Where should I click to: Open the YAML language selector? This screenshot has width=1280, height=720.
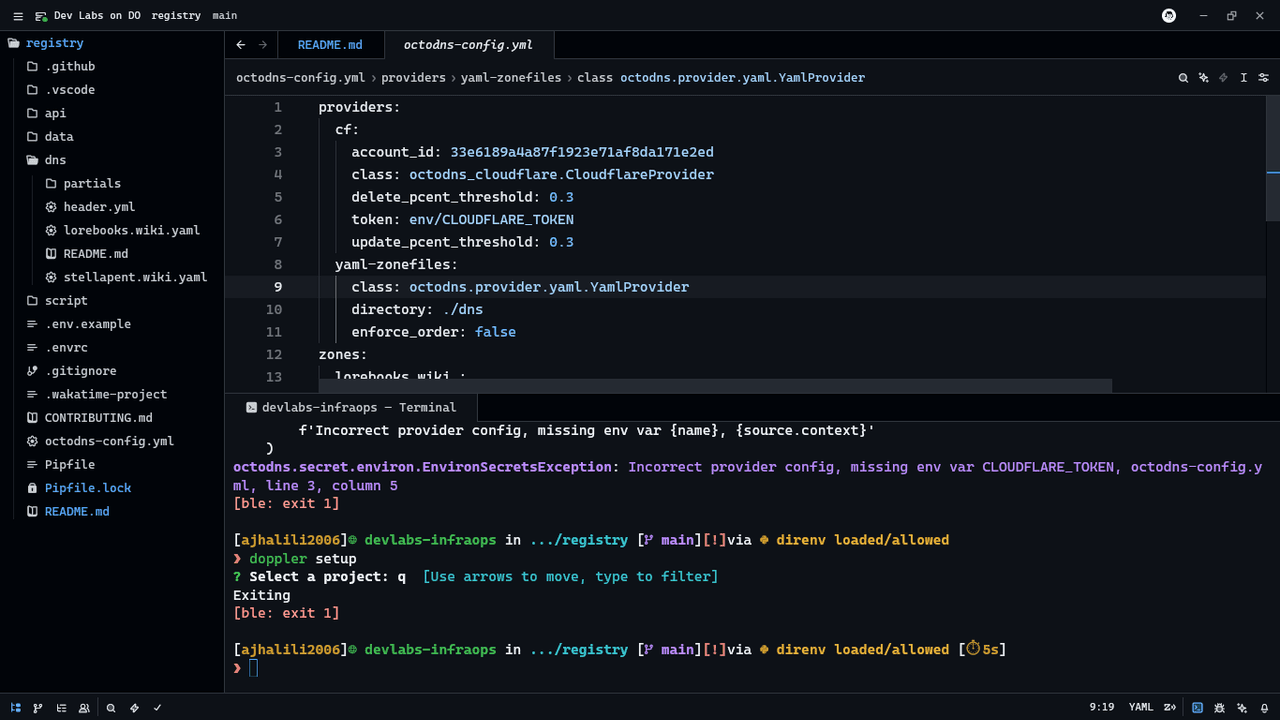(x=1141, y=708)
